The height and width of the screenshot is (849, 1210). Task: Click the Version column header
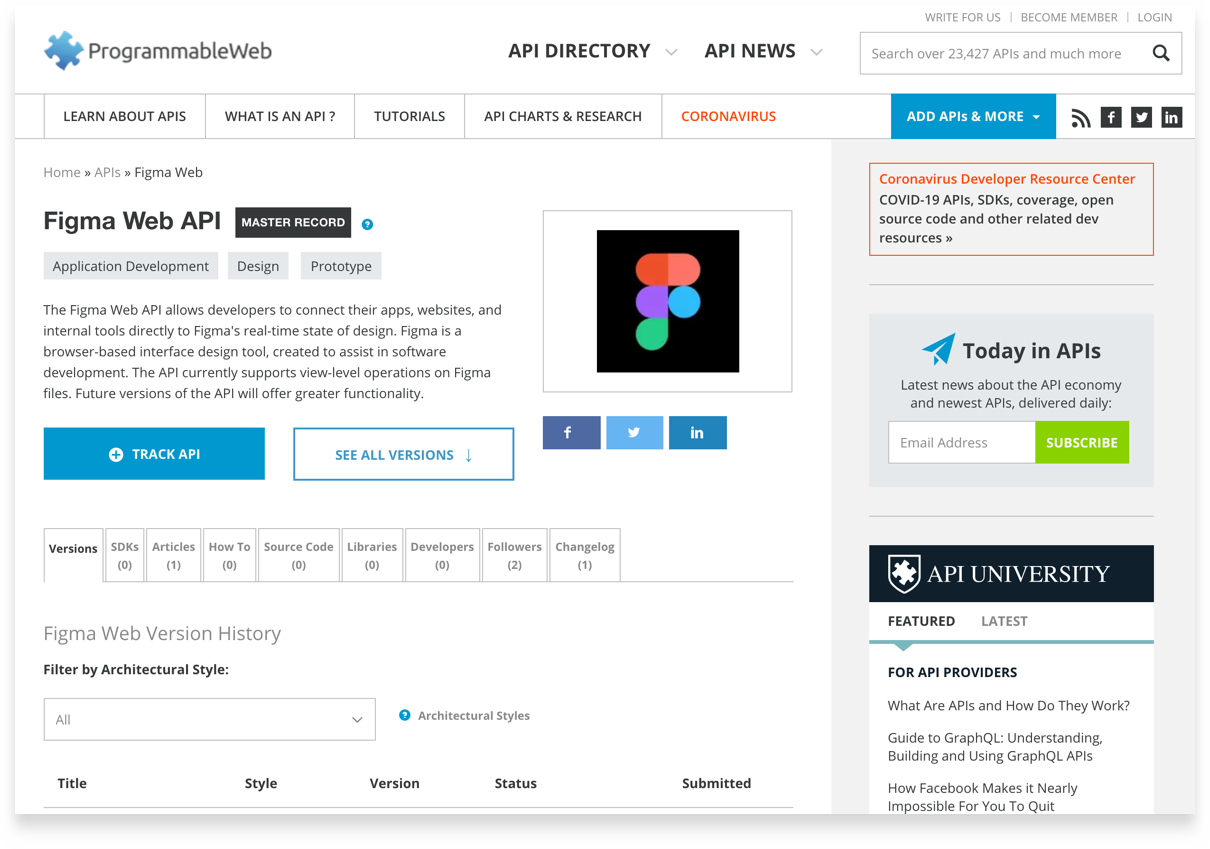[395, 783]
